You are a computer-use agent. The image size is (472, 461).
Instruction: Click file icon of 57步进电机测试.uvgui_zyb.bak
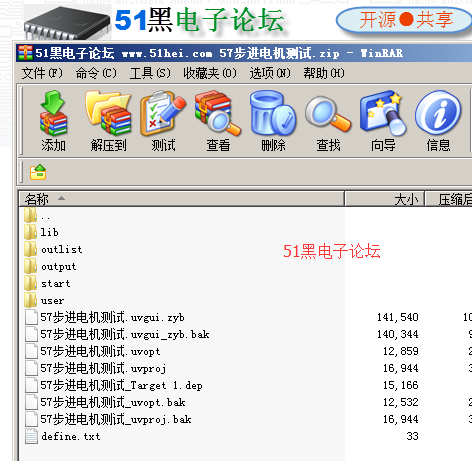coord(31,334)
